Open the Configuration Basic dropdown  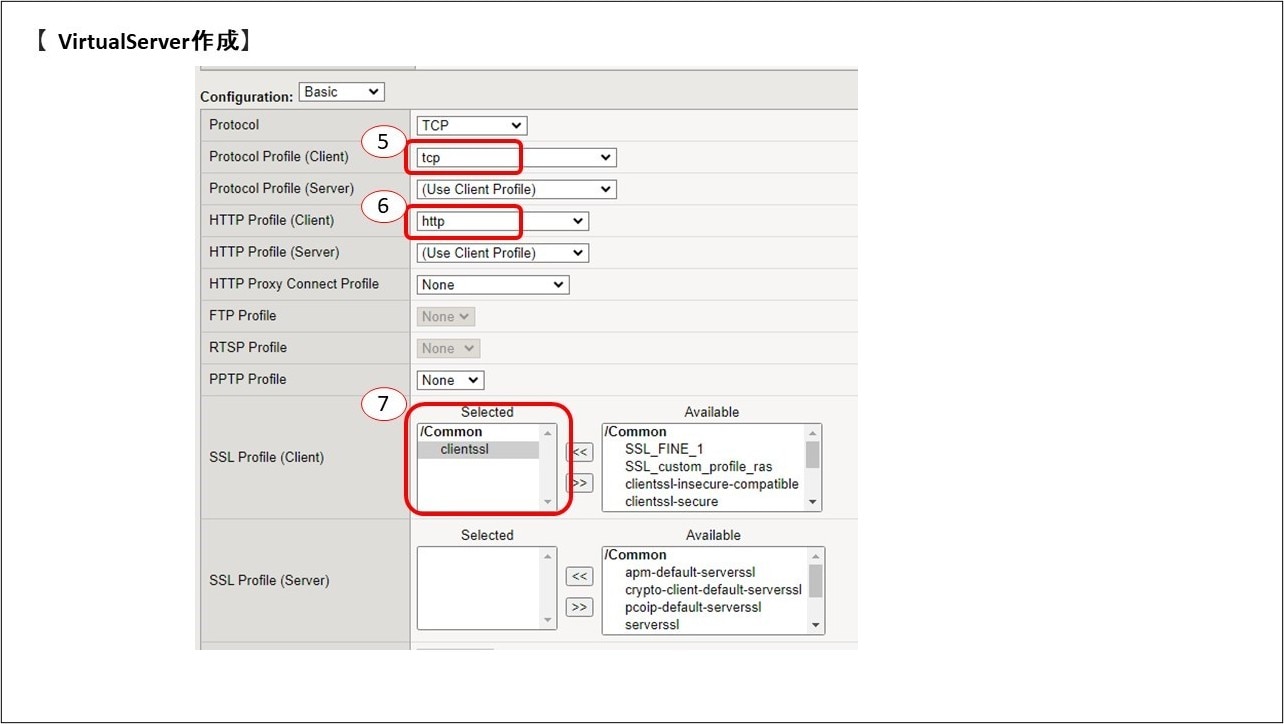[x=341, y=92]
